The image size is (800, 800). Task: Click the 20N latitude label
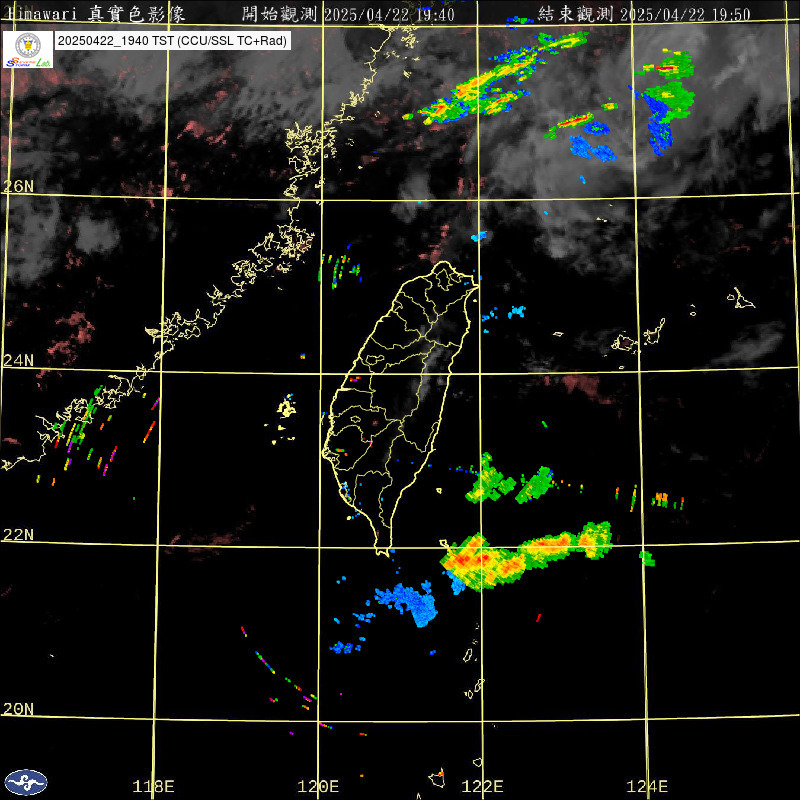18,709
